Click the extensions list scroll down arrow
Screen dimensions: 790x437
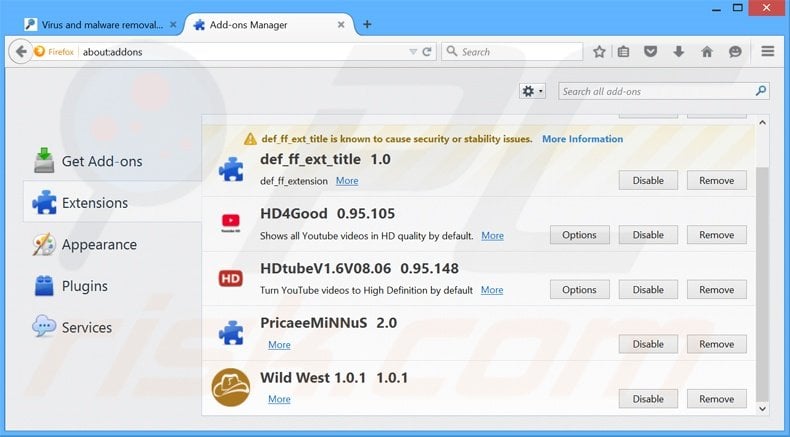coord(763,409)
